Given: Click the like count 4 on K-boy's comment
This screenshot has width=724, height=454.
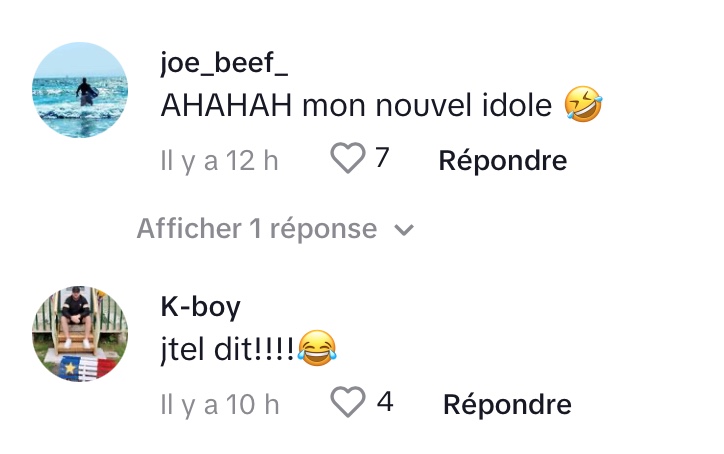Looking at the screenshot, I should (x=384, y=402).
